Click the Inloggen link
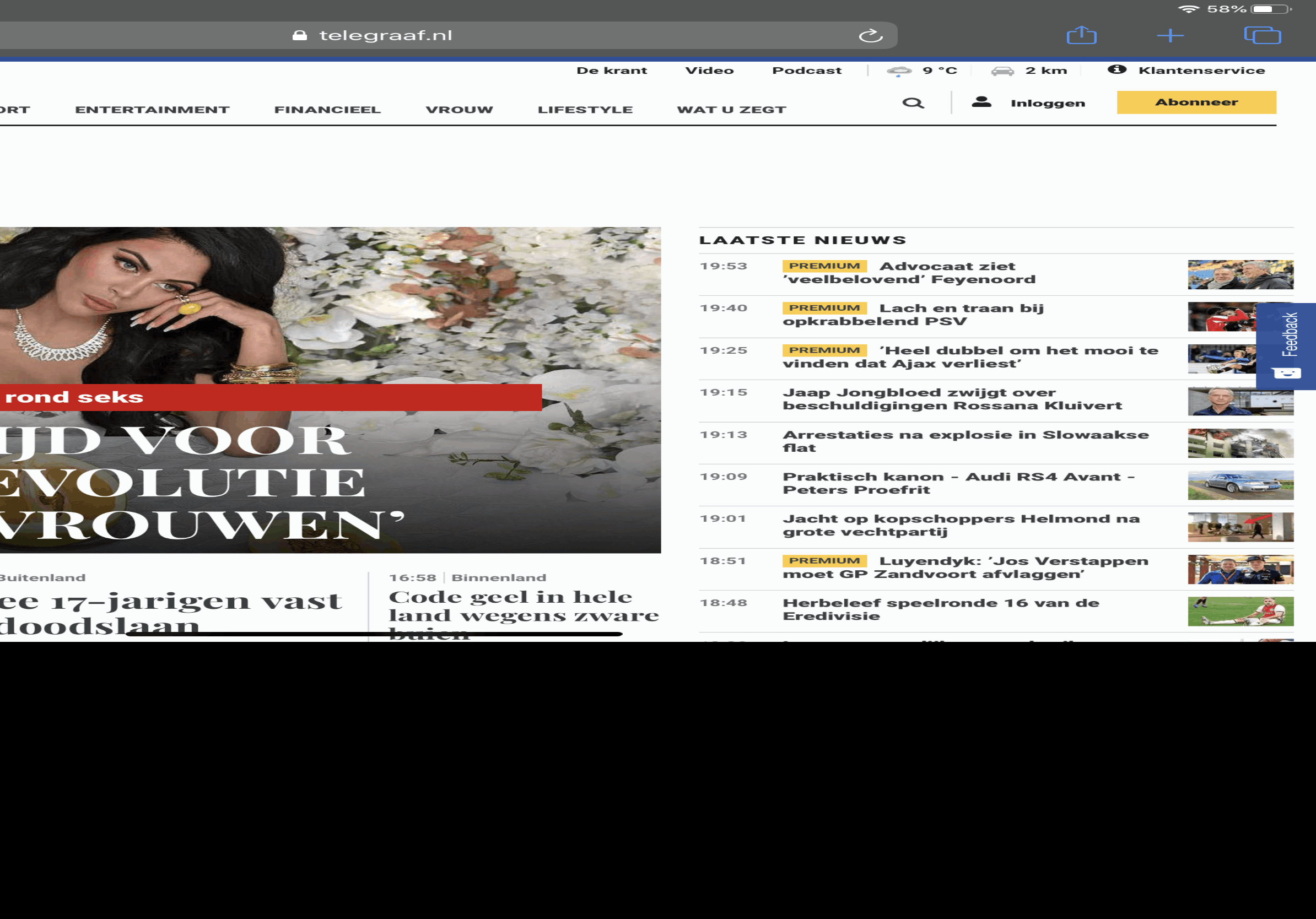 tap(1047, 103)
